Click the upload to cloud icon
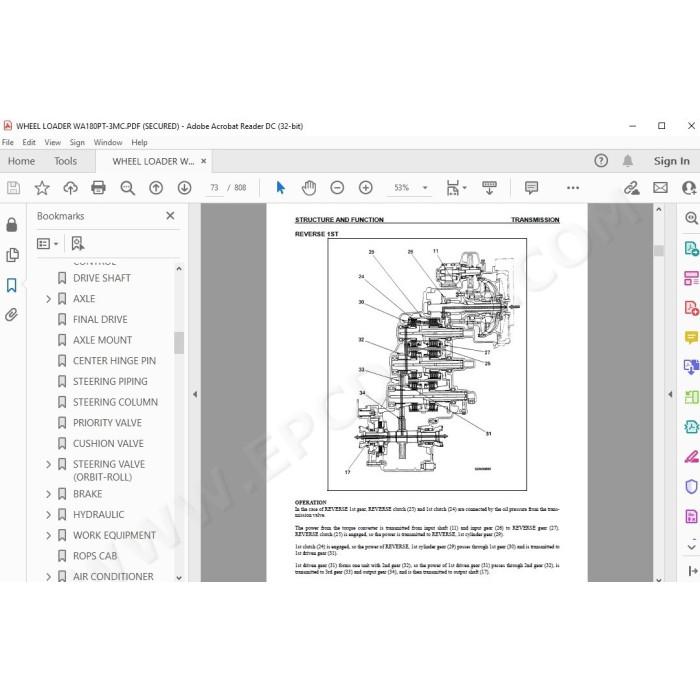The height and width of the screenshot is (700, 700). (70, 188)
